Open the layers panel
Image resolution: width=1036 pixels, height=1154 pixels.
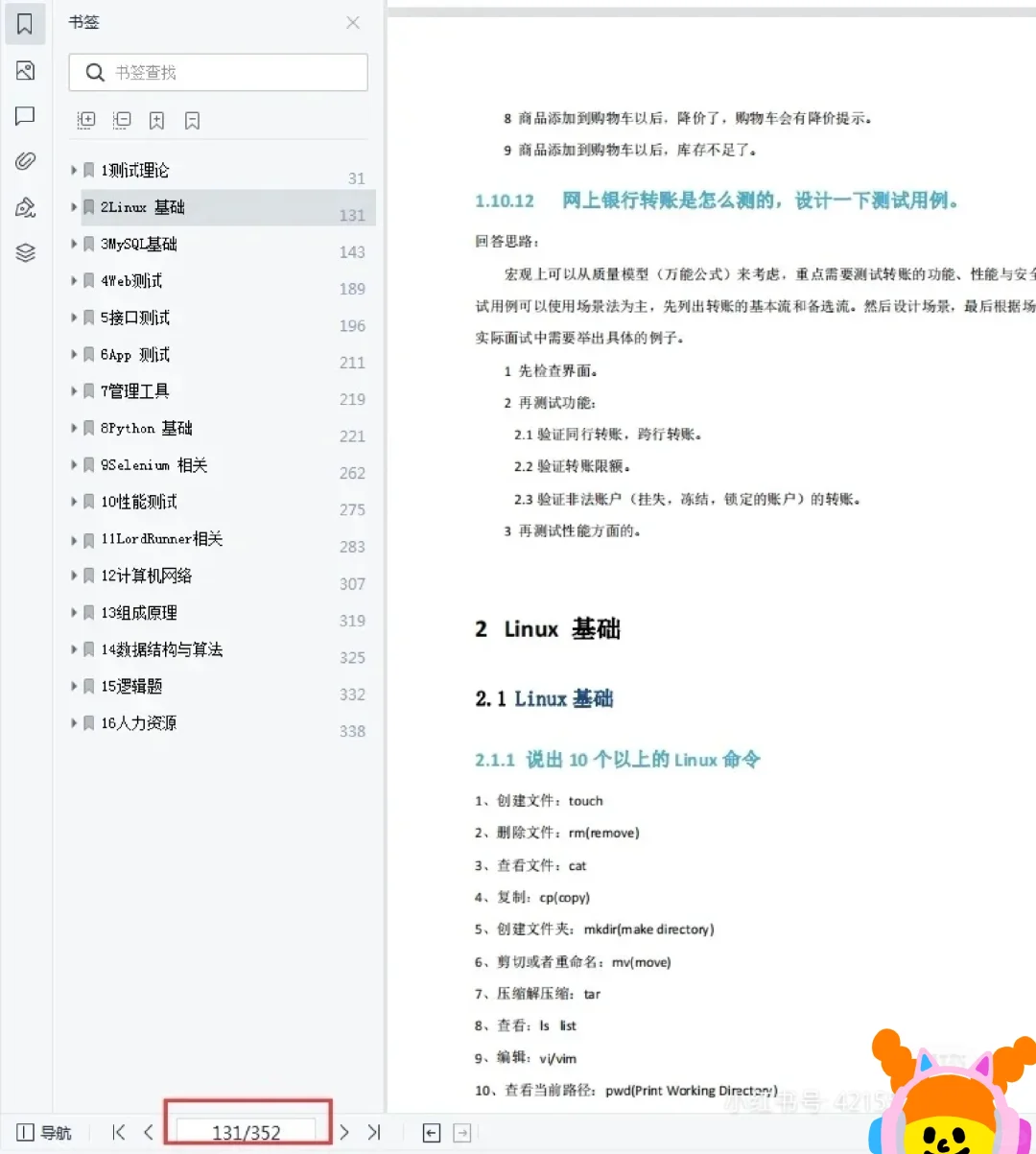pos(25,251)
